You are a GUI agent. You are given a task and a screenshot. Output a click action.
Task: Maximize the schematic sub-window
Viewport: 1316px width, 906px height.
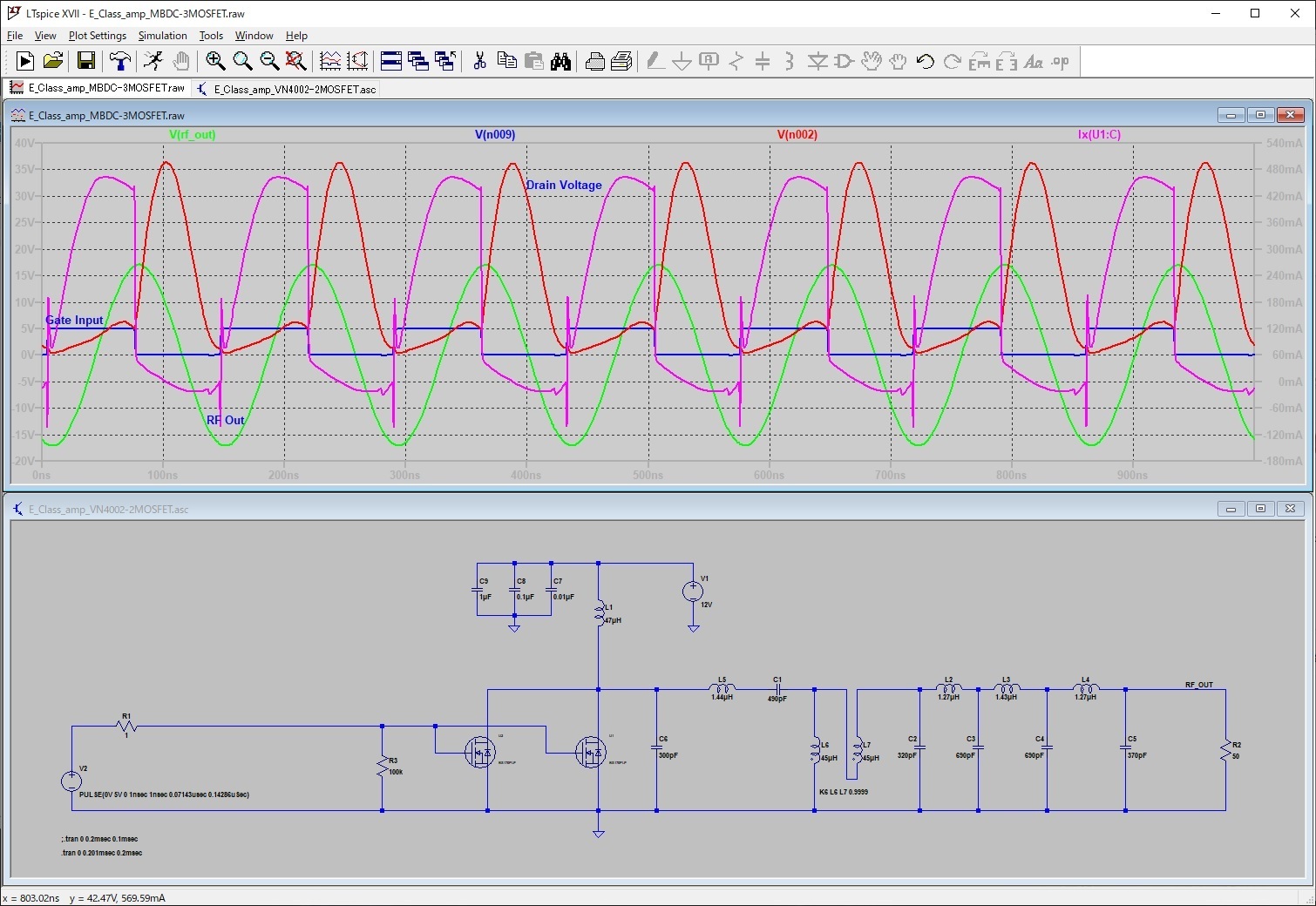click(x=1260, y=509)
